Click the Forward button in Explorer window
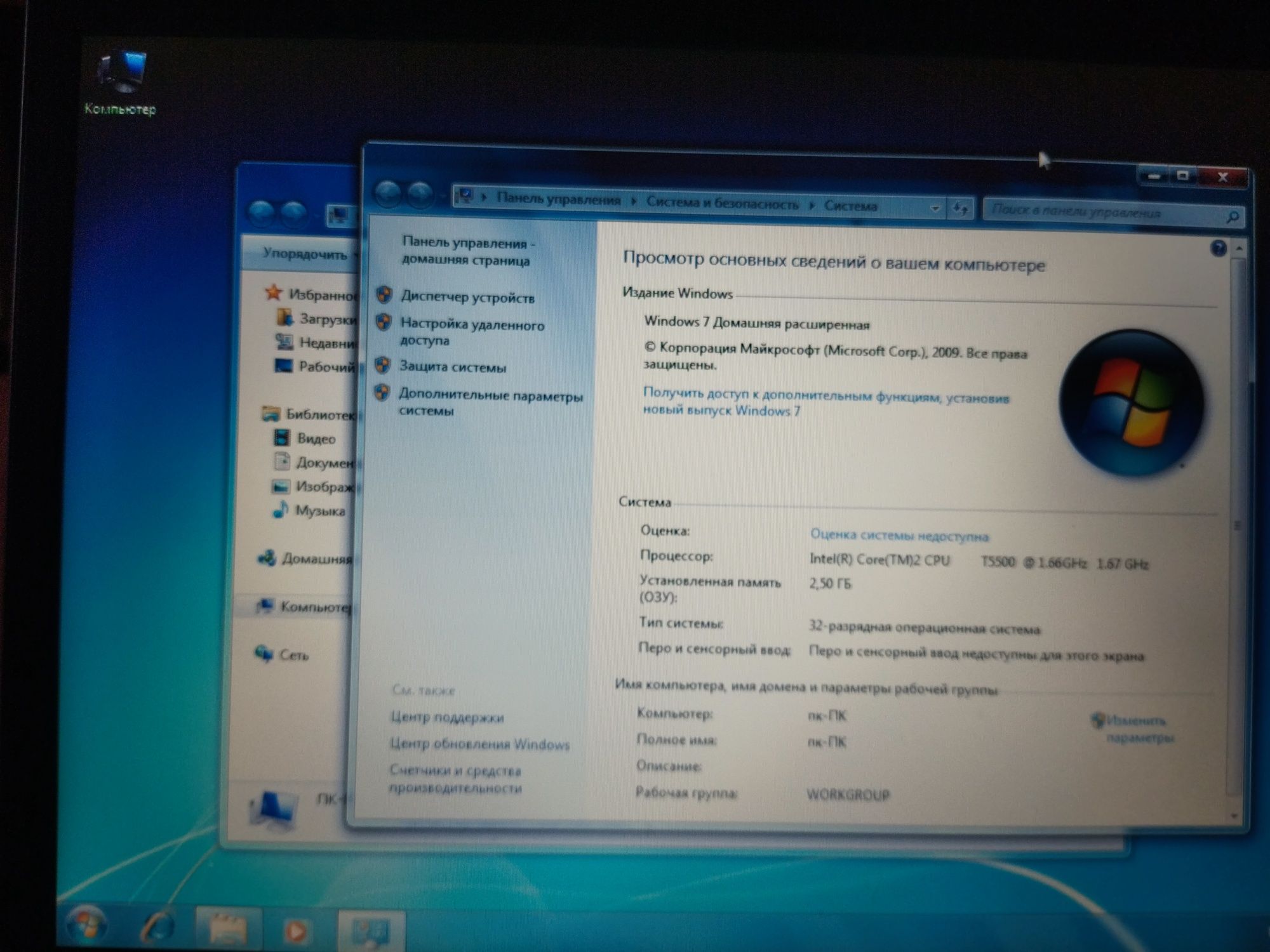The width and height of the screenshot is (1270, 952). tap(293, 214)
